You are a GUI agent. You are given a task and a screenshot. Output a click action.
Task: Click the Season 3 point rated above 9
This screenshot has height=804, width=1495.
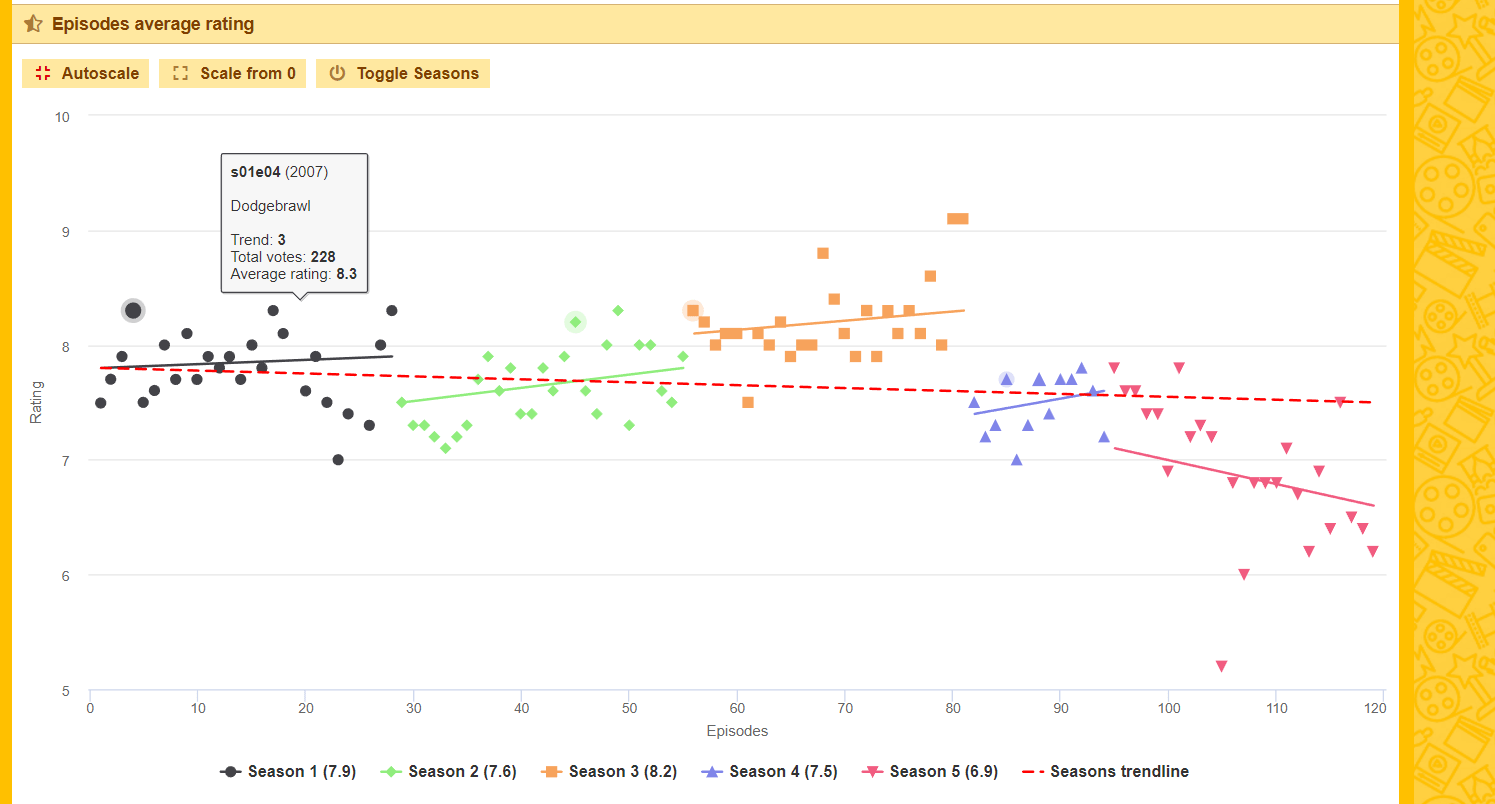[958, 216]
